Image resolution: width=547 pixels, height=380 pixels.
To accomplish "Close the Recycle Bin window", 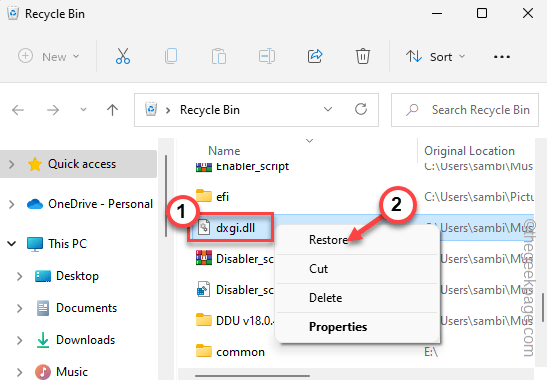I will [x=528, y=14].
